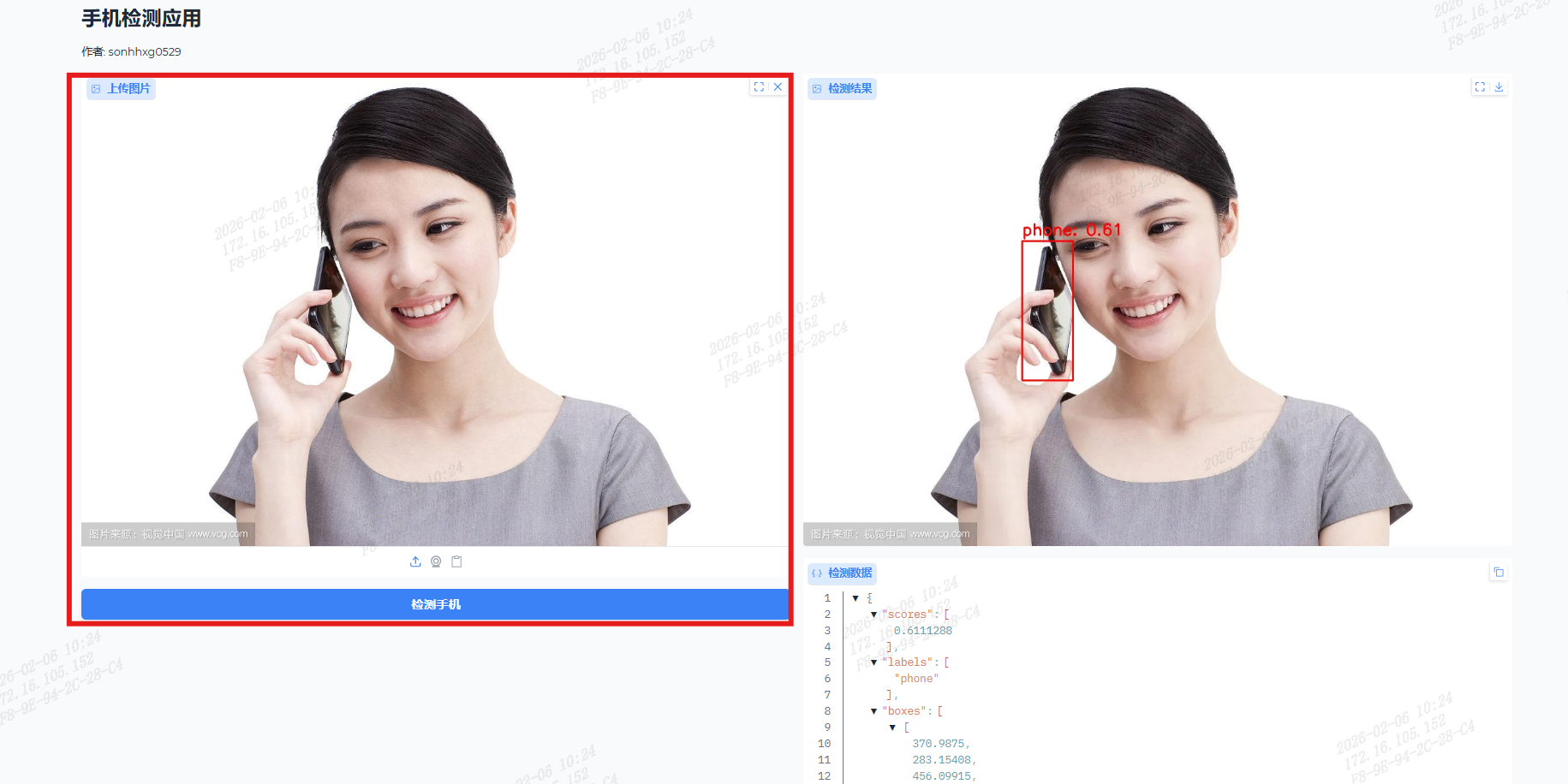
Task: Remove the uploaded image with X icon
Action: point(778,87)
